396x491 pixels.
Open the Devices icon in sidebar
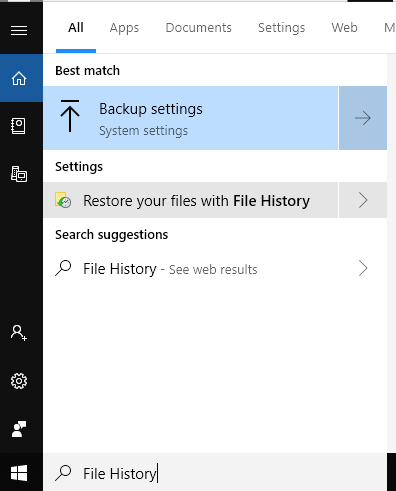pos(19,174)
